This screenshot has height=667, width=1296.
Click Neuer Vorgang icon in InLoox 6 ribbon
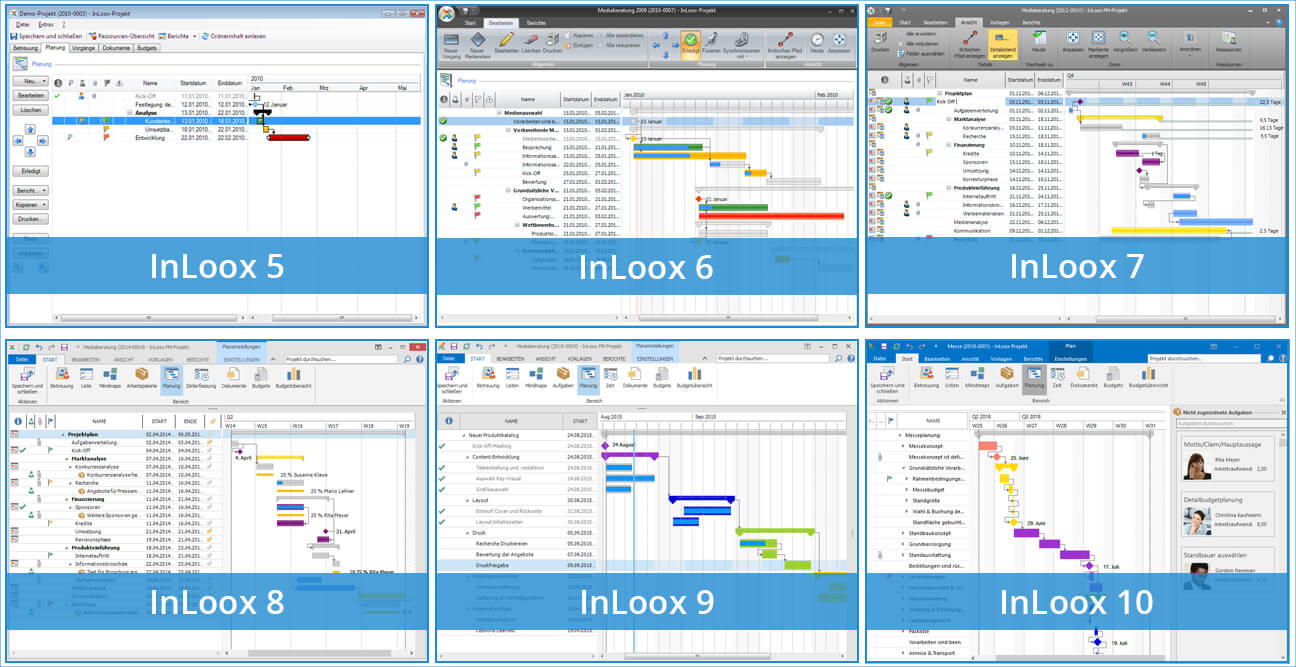pos(451,39)
